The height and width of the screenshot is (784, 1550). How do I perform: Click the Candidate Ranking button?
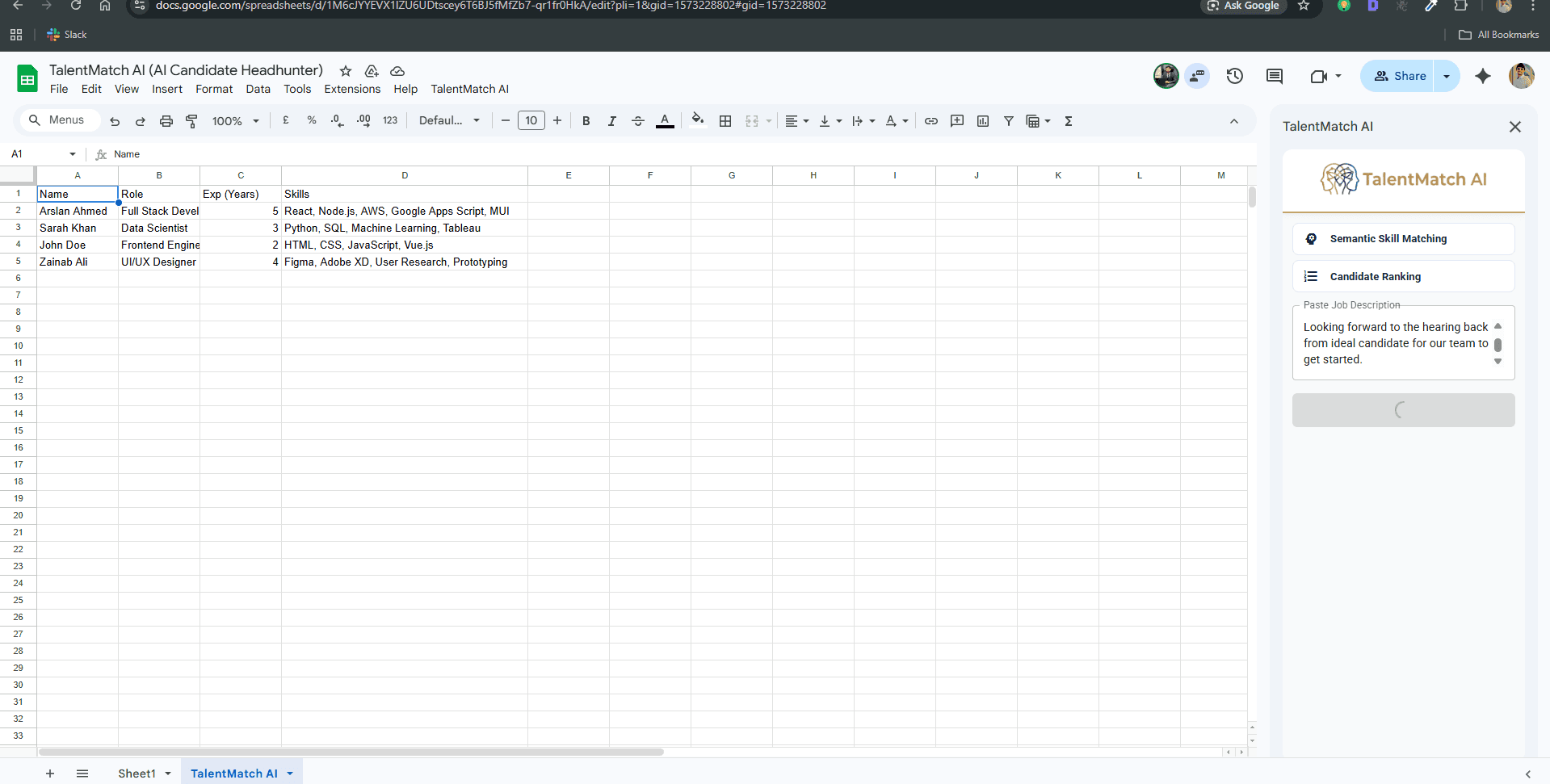(x=1404, y=276)
